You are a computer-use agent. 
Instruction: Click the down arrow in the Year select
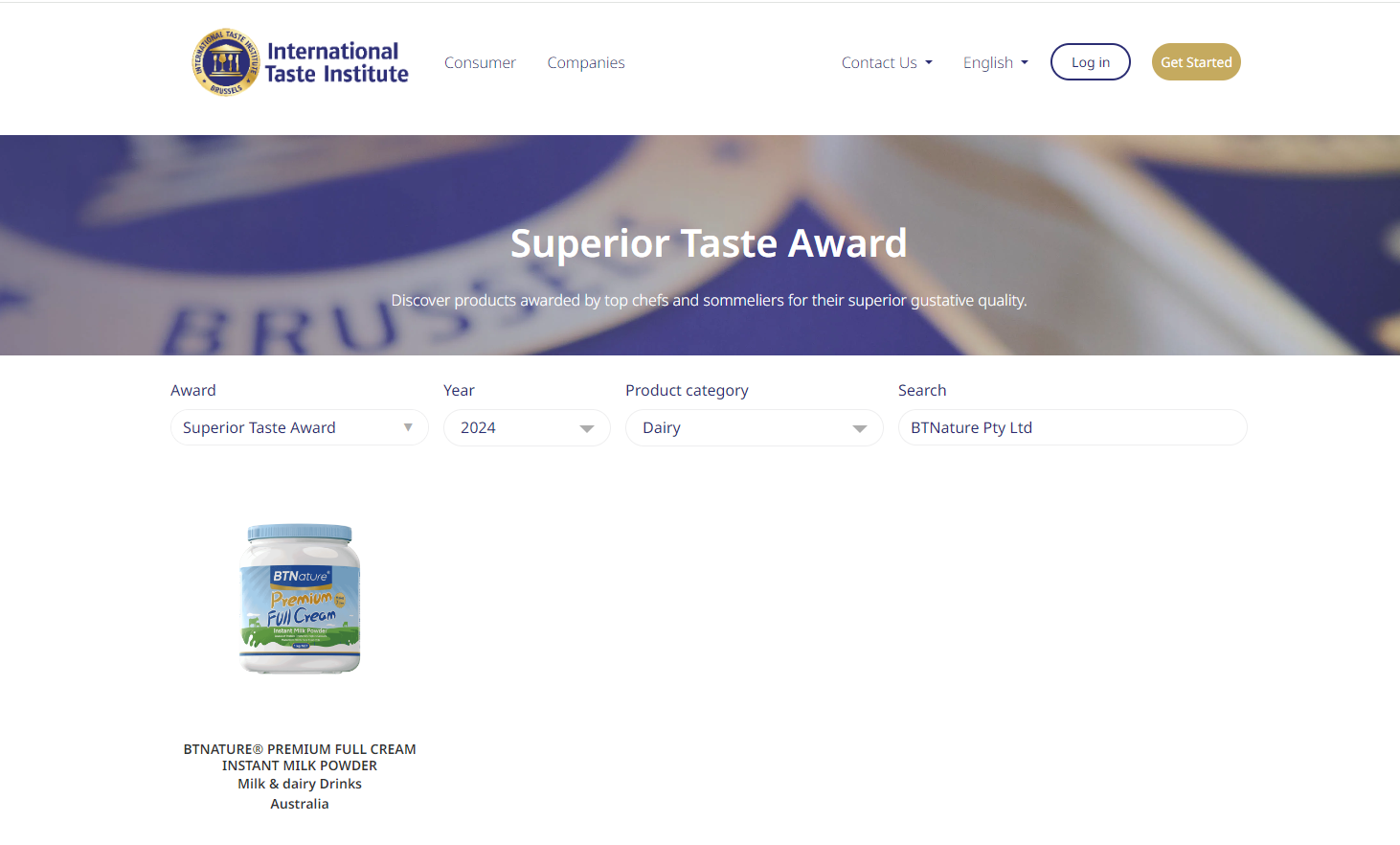(x=587, y=428)
